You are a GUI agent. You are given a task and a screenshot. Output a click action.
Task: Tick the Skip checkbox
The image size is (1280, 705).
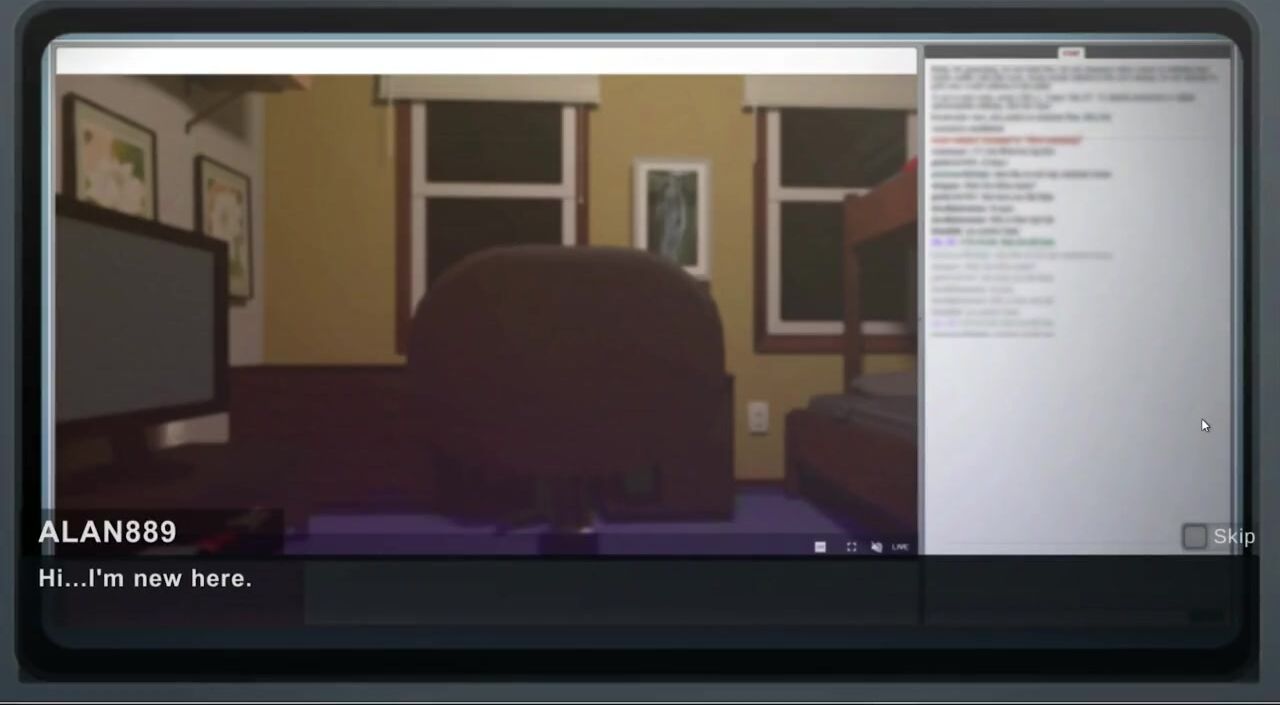(1194, 537)
